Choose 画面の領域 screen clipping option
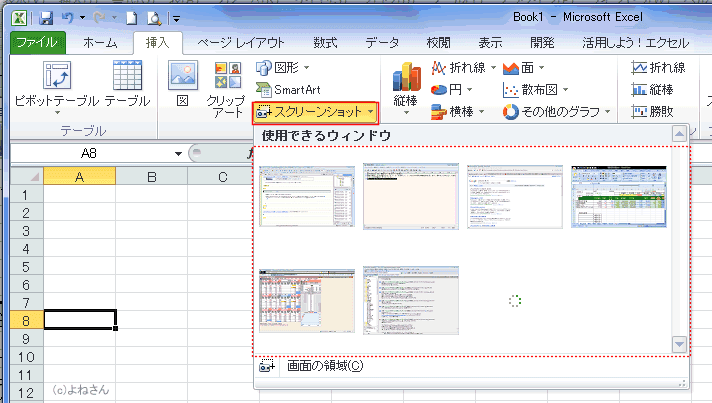712x403 pixels. (324, 365)
